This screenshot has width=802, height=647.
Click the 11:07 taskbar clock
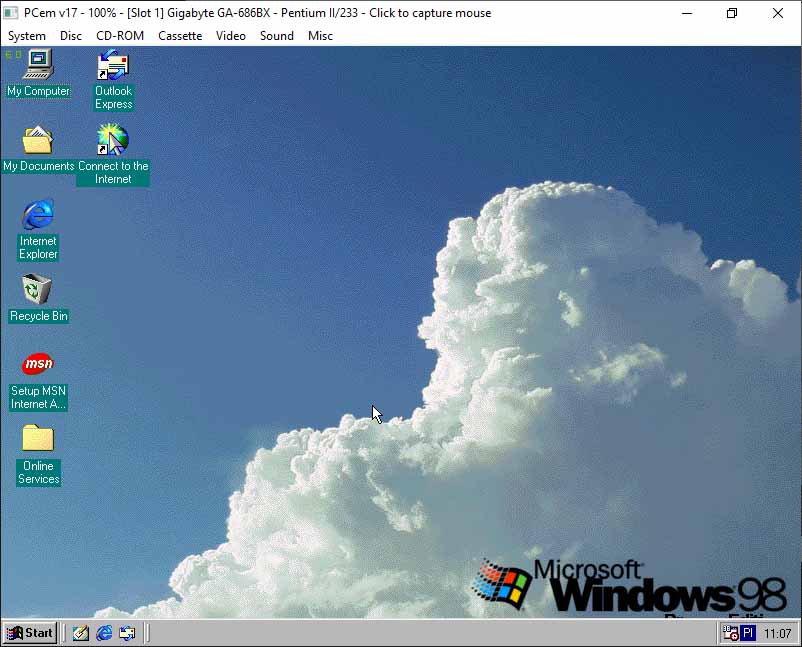[777, 634]
